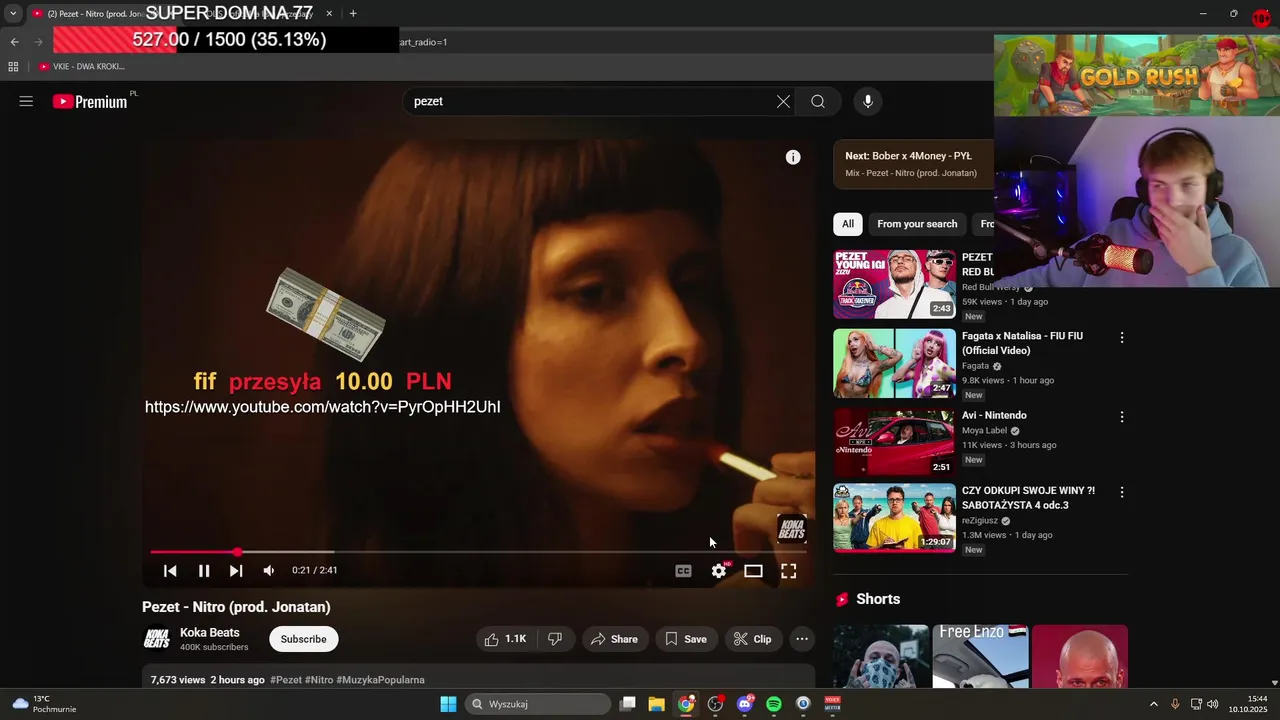
Task: Open player settings gear
Action: 719,570
